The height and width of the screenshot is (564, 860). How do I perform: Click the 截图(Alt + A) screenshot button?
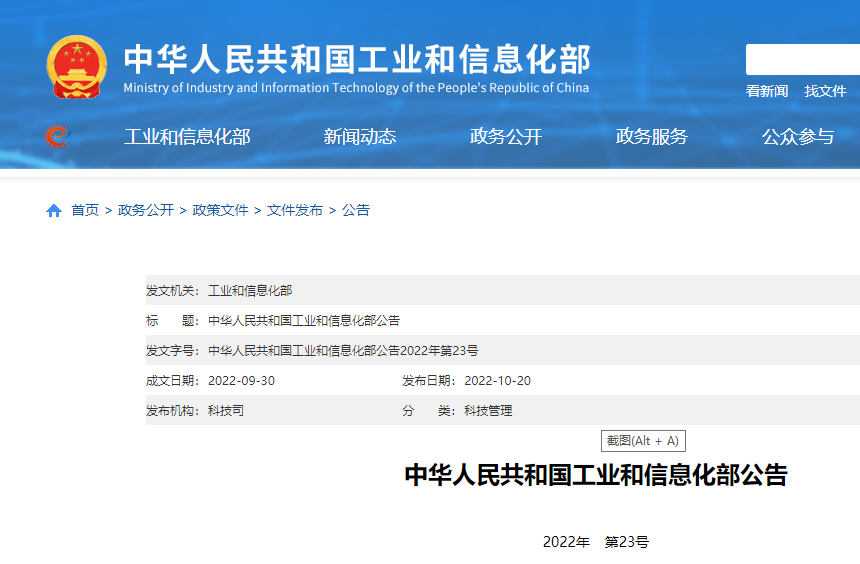click(x=643, y=441)
